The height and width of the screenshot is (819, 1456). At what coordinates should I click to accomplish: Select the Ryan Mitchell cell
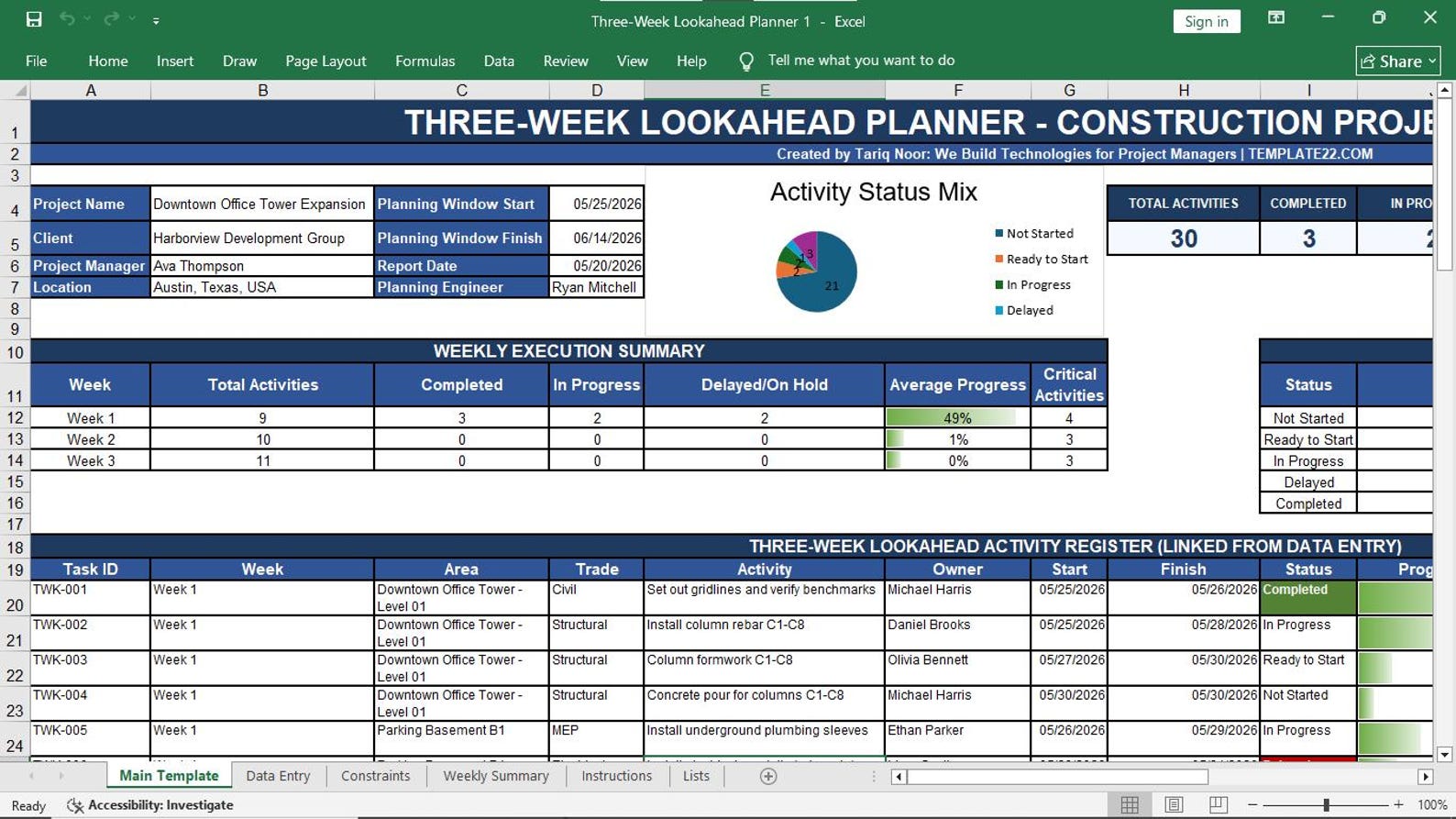596,287
